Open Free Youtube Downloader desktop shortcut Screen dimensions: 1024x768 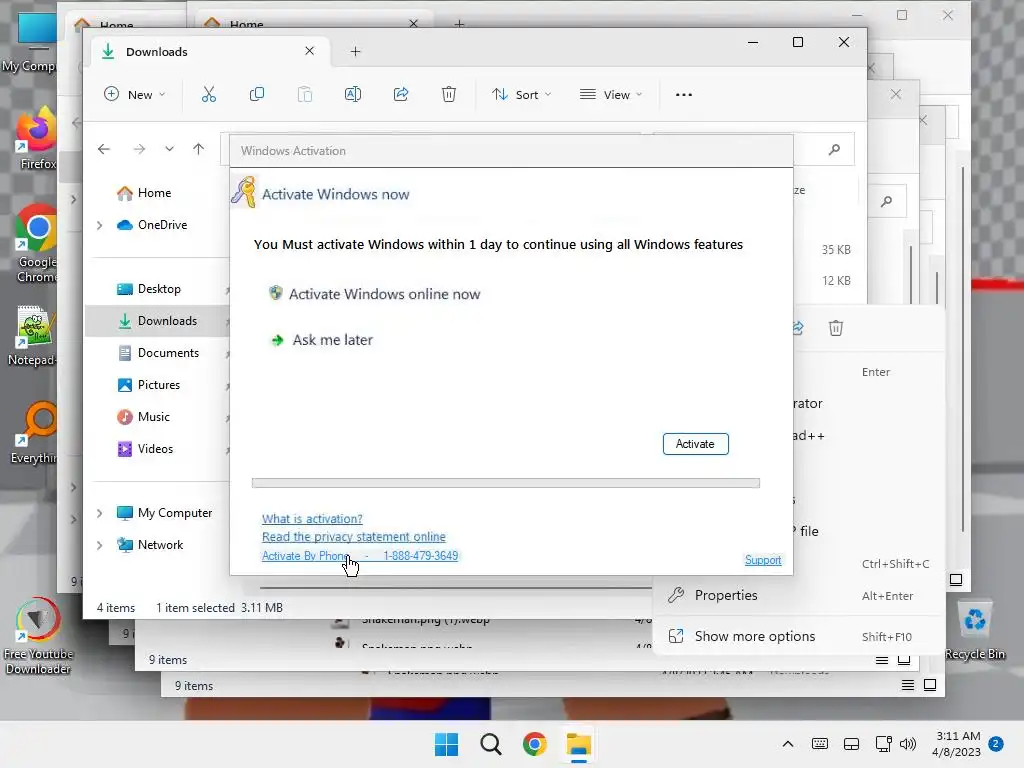[x=38, y=635]
